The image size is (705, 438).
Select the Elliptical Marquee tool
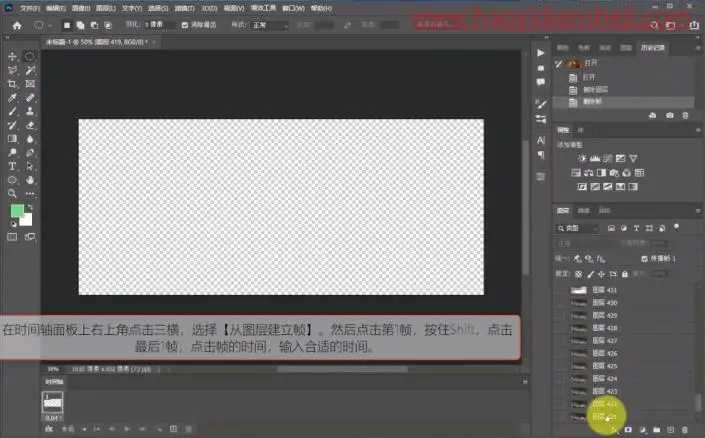click(x=30, y=56)
